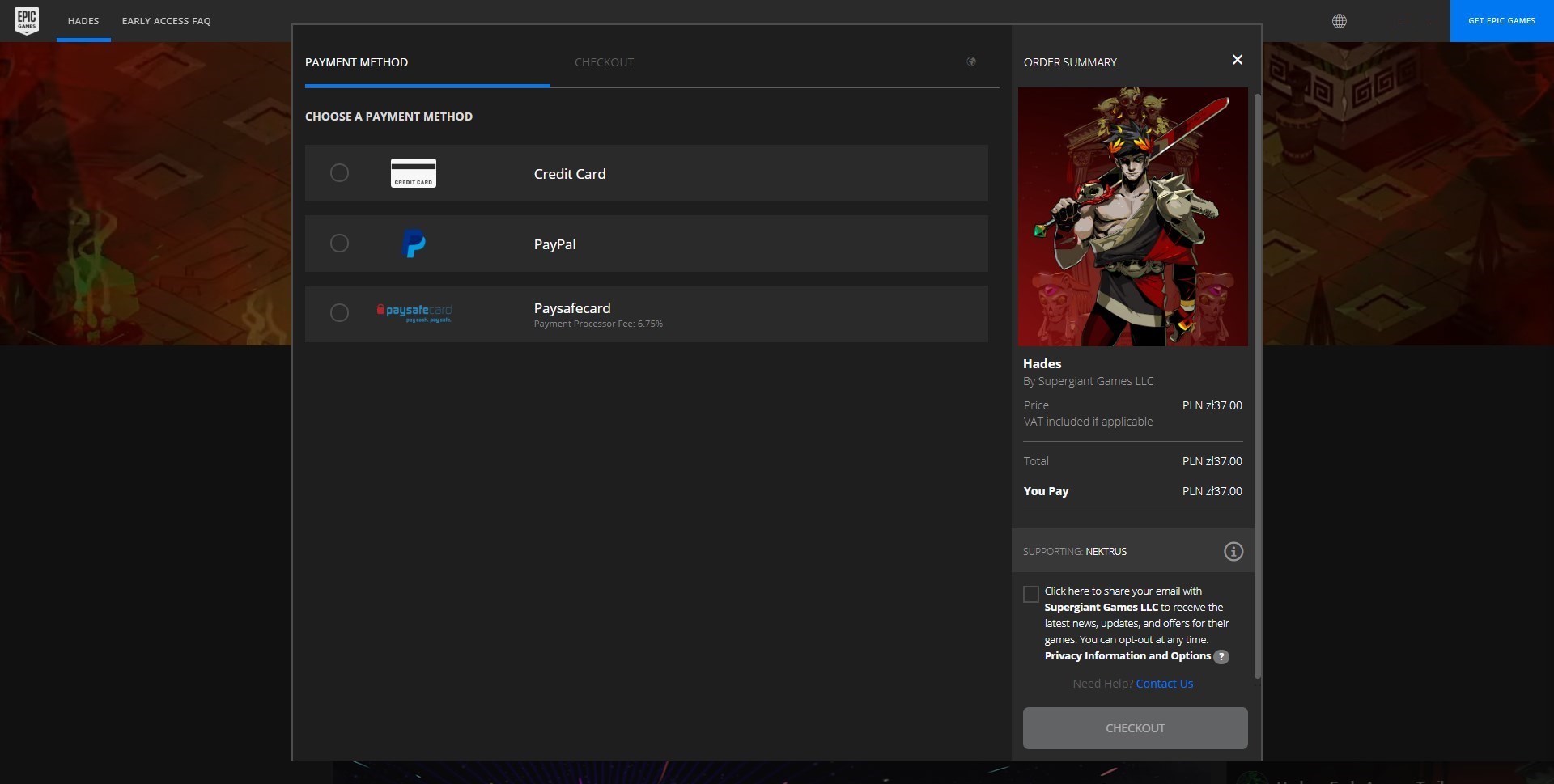Select Paysafecard radio button
This screenshot has width=1554, height=784.
click(340, 313)
